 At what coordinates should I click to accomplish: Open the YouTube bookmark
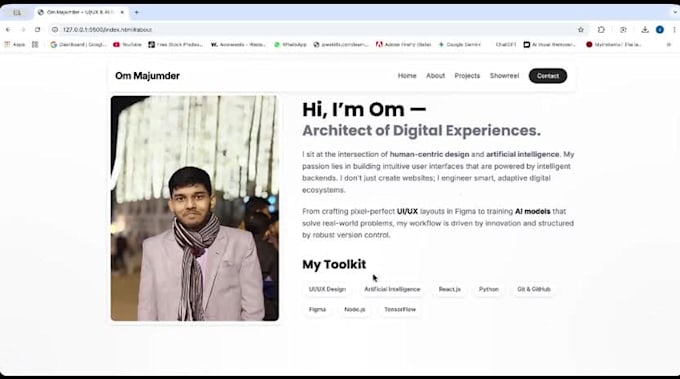(x=127, y=44)
